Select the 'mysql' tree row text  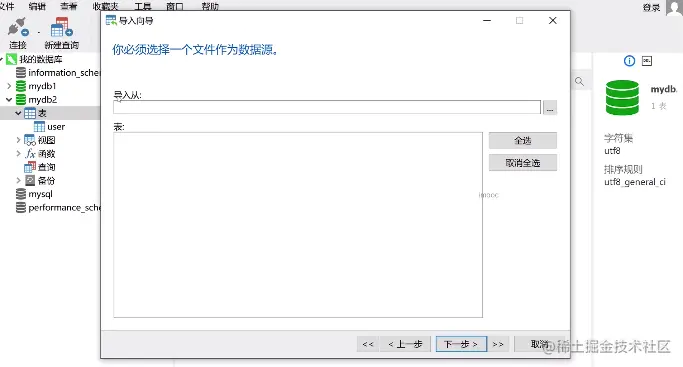tap(40, 194)
